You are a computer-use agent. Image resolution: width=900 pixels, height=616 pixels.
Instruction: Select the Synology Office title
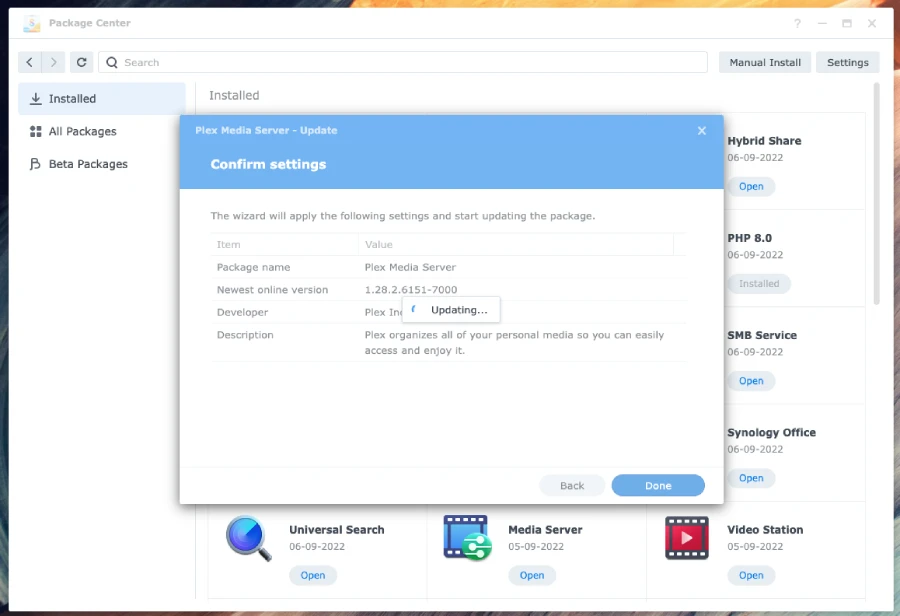pos(771,432)
